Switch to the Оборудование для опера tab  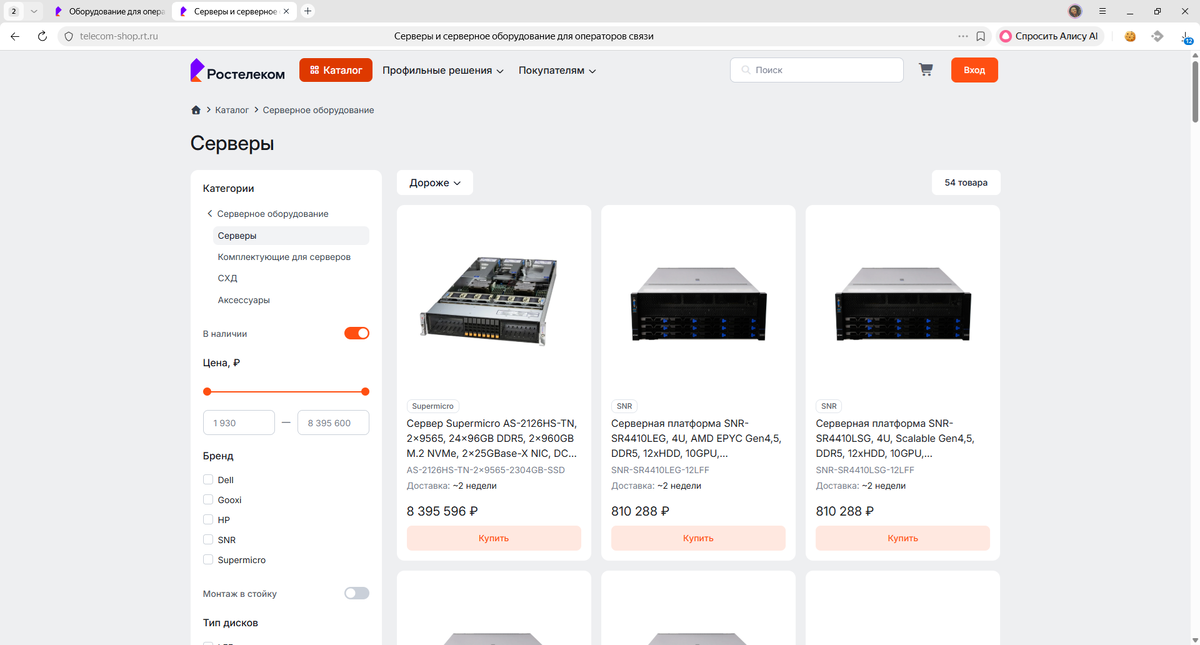point(110,11)
